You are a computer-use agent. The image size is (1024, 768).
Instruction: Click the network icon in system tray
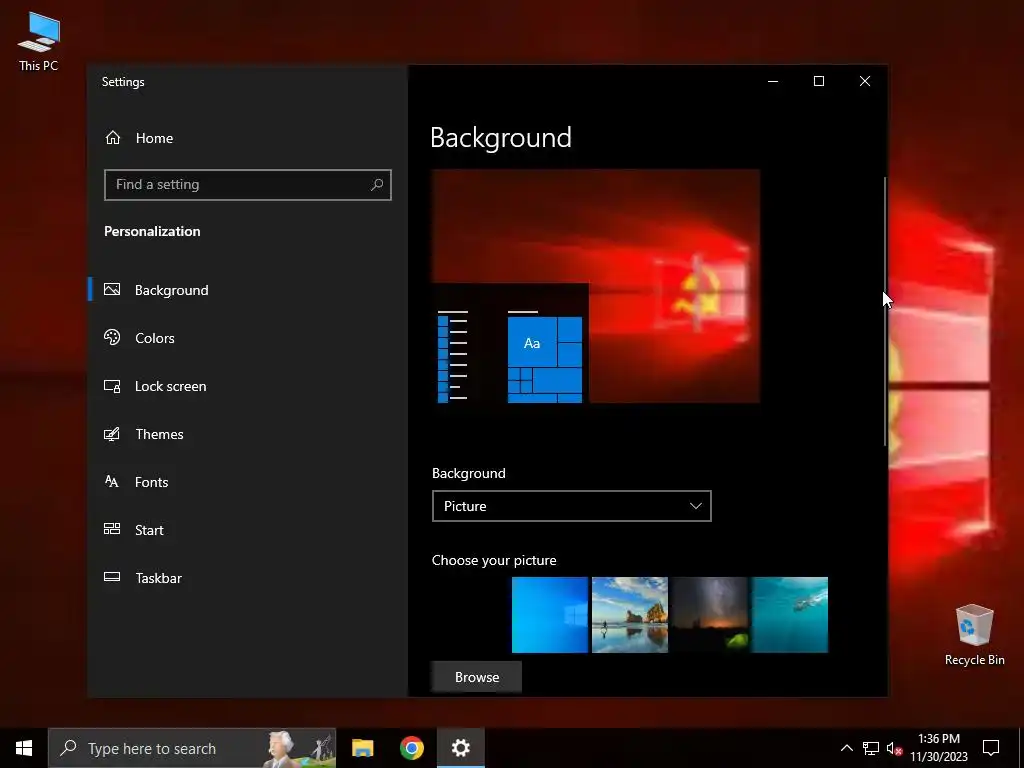click(x=871, y=748)
